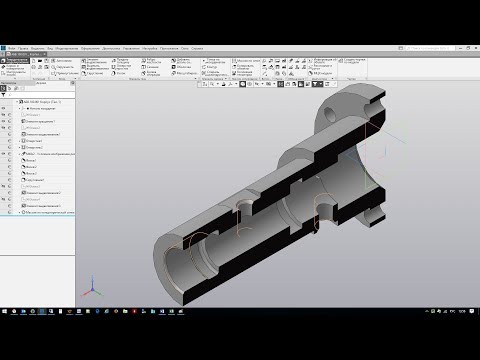Screen dimensions: 480x360
Task: Select the Окружность circle tool
Action: click(x=62, y=67)
